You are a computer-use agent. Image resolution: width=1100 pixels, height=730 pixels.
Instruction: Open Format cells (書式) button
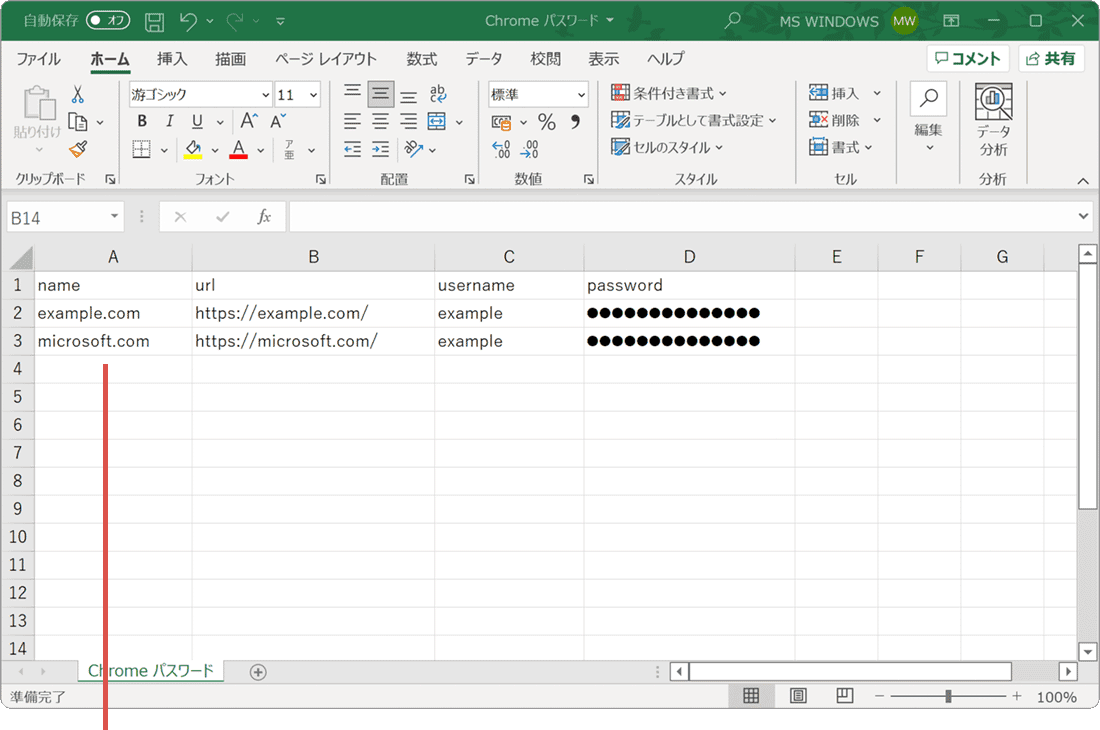[x=840, y=147]
